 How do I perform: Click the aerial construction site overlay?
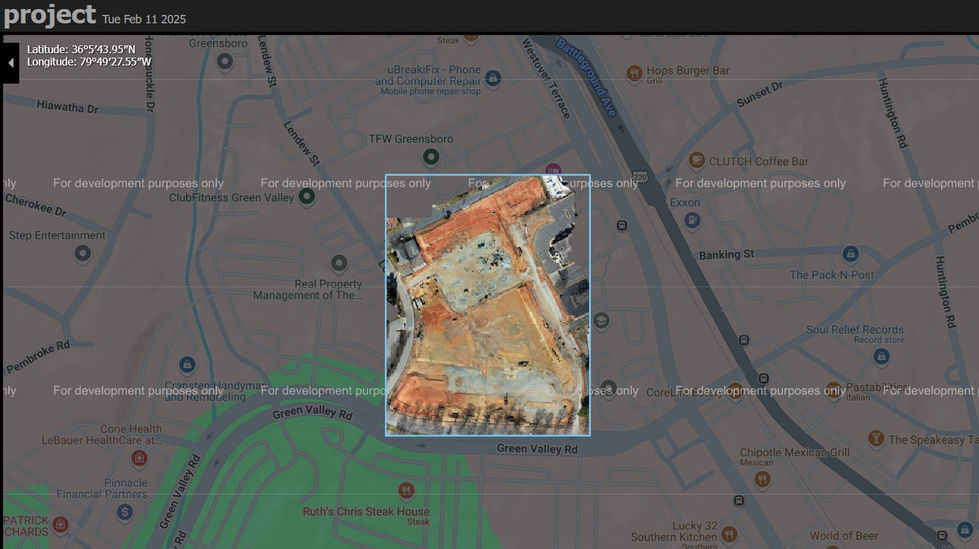coord(488,305)
